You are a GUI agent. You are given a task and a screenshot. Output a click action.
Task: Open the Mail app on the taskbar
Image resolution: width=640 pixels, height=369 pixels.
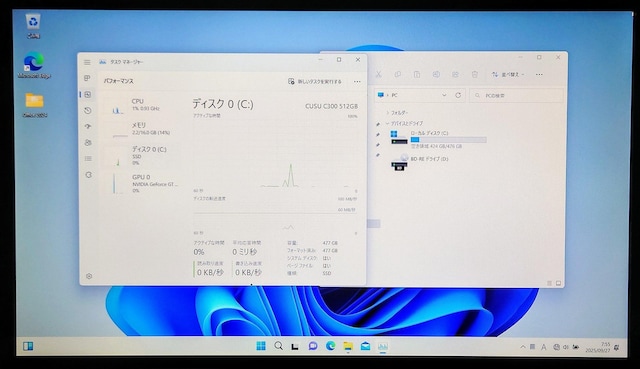[365, 346]
